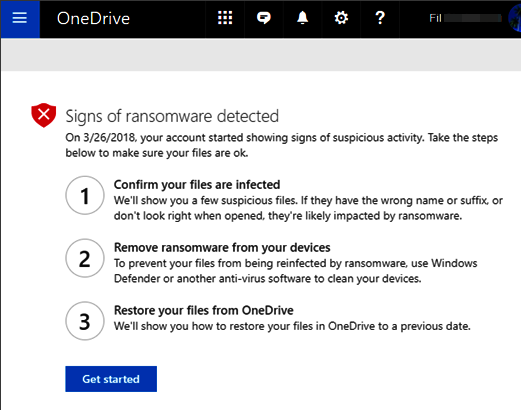Click 'Signs of ransomware detected' heading

coord(172,116)
